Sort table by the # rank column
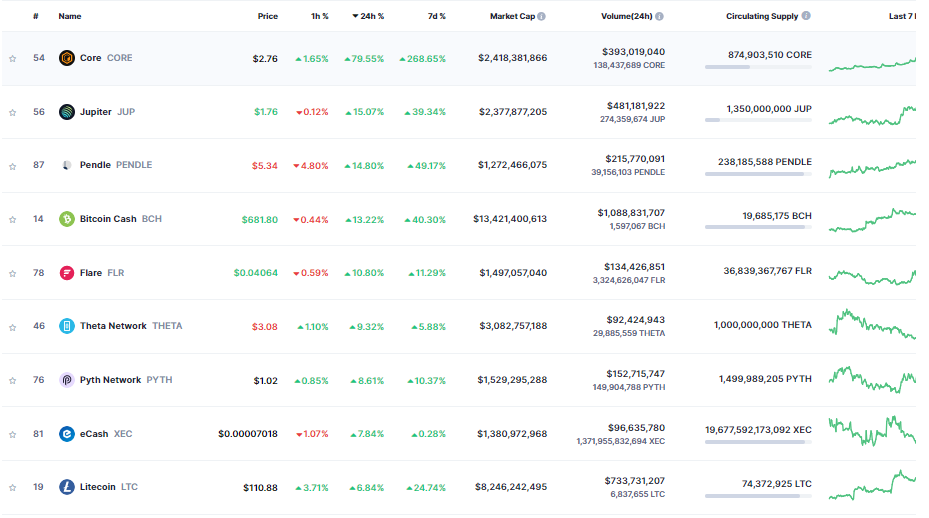 [x=36, y=17]
